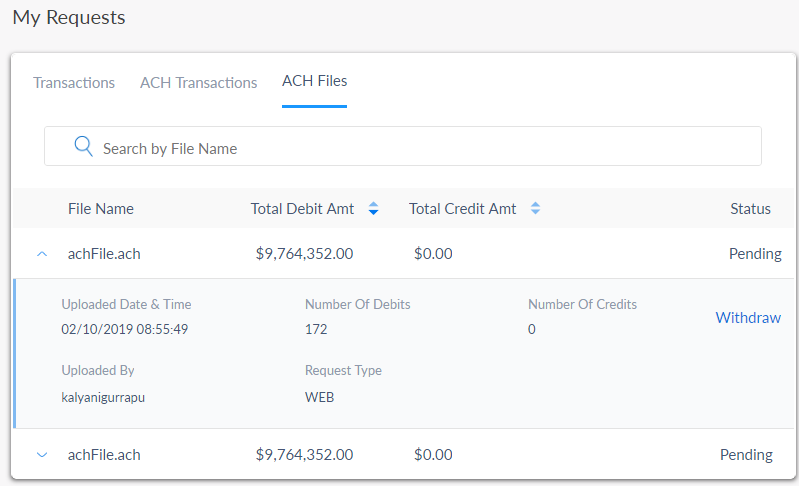The width and height of the screenshot is (799, 486).
Task: Click the Withdraw link
Action: 748,318
